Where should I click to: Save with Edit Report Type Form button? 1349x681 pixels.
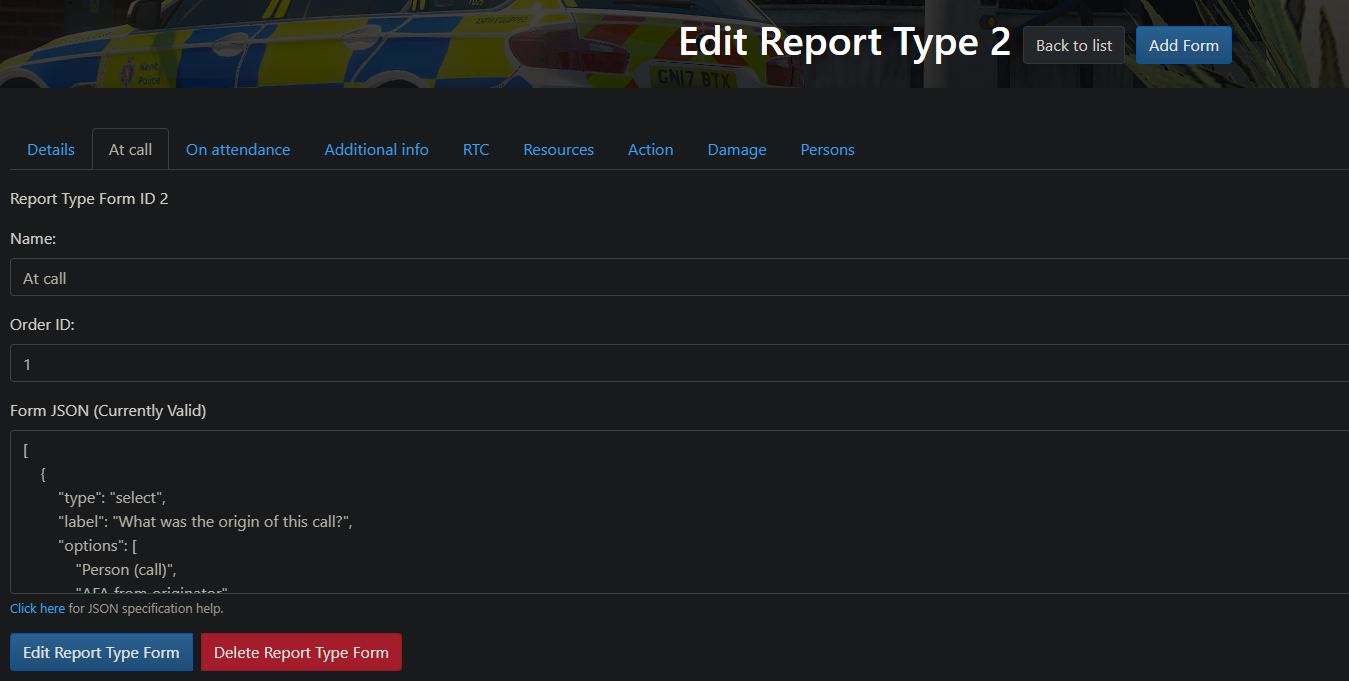coord(101,652)
